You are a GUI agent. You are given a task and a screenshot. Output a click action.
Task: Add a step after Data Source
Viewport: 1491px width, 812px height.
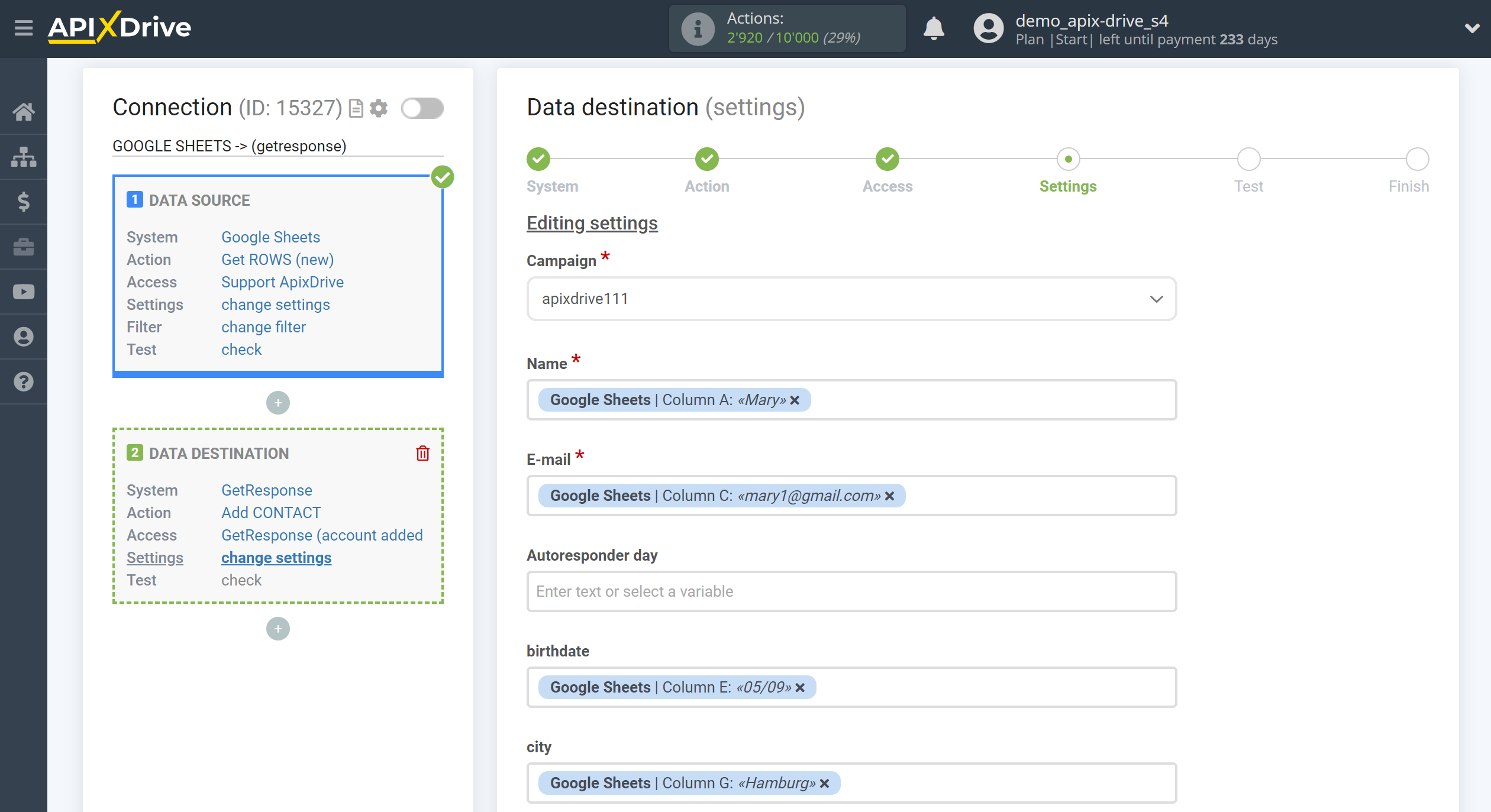278,403
